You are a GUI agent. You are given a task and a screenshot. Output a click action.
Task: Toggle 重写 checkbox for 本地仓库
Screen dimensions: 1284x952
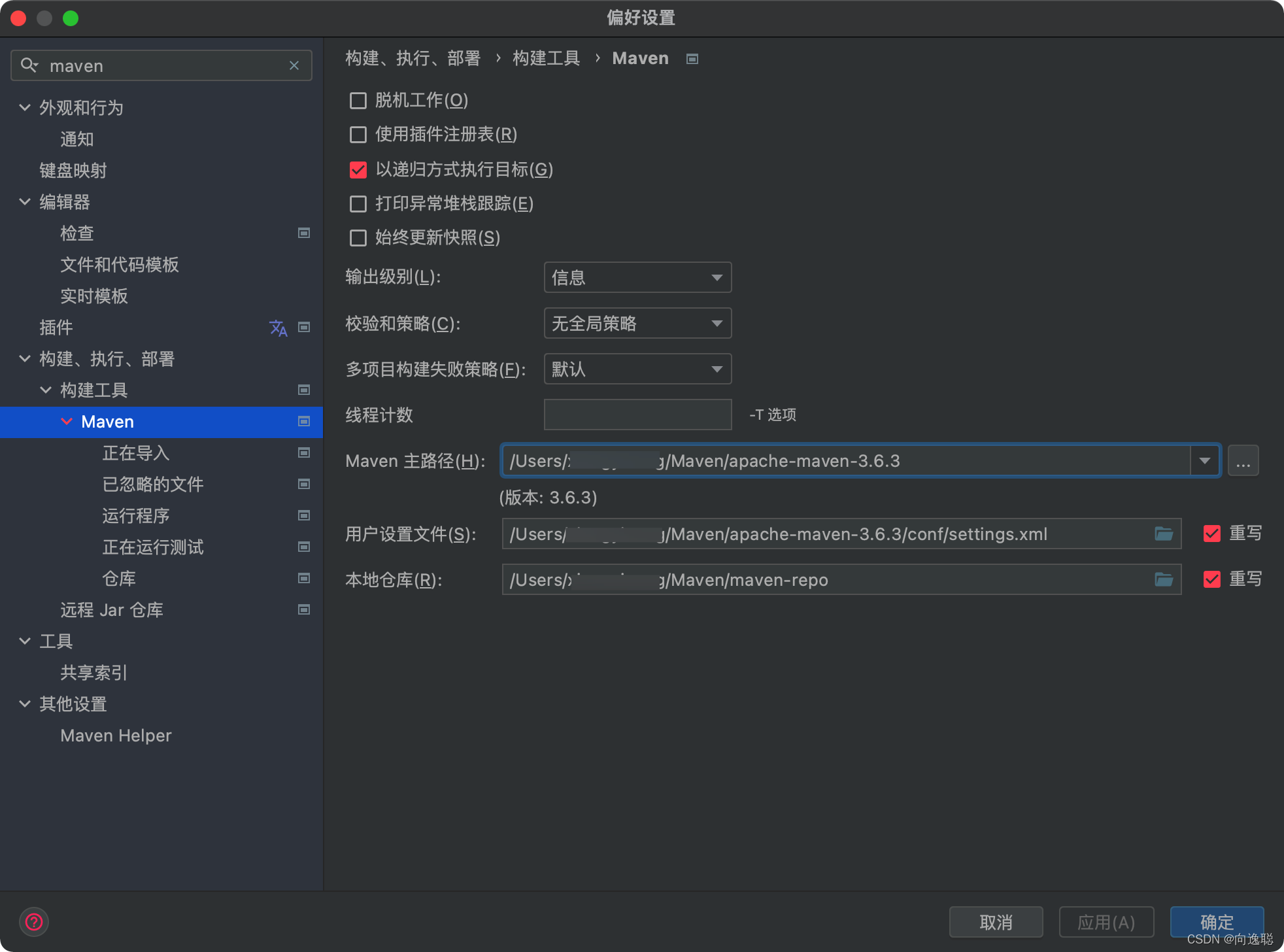click(1212, 579)
